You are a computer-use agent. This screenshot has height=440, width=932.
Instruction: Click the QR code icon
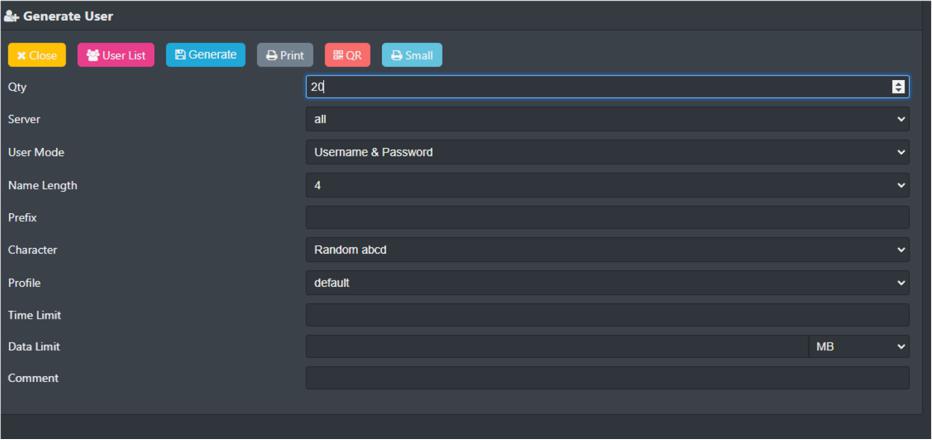338,56
